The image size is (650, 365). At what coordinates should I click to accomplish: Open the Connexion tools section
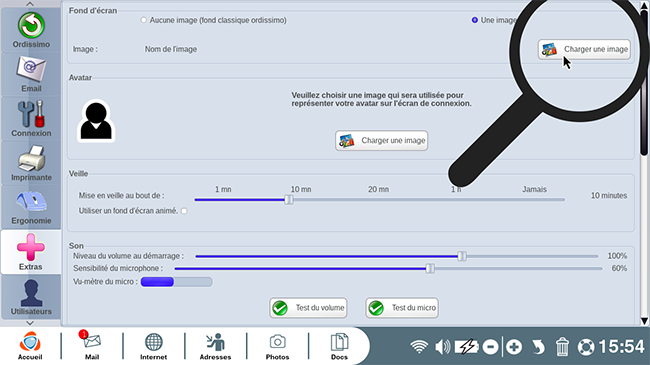point(31,119)
